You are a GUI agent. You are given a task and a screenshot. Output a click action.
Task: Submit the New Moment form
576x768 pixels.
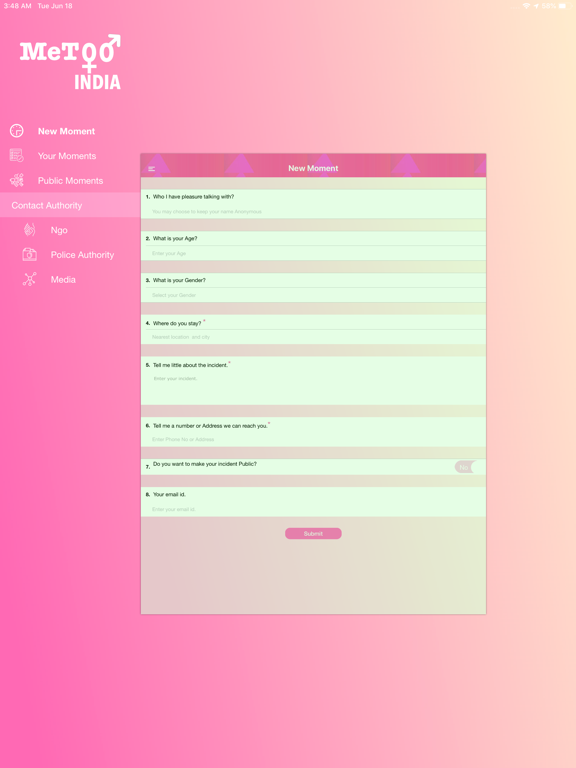[x=313, y=533]
